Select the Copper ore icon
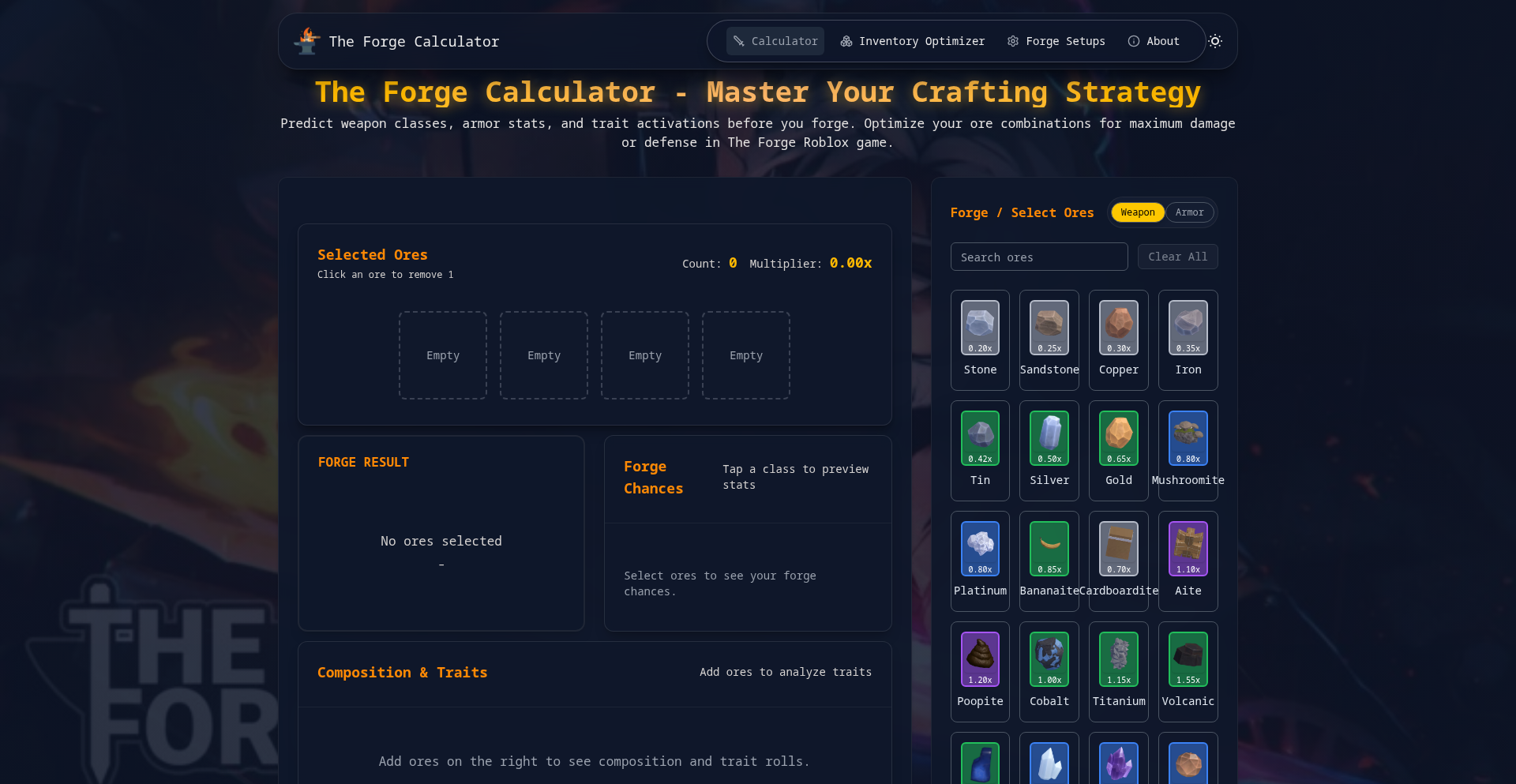The image size is (1516, 784). point(1118,328)
